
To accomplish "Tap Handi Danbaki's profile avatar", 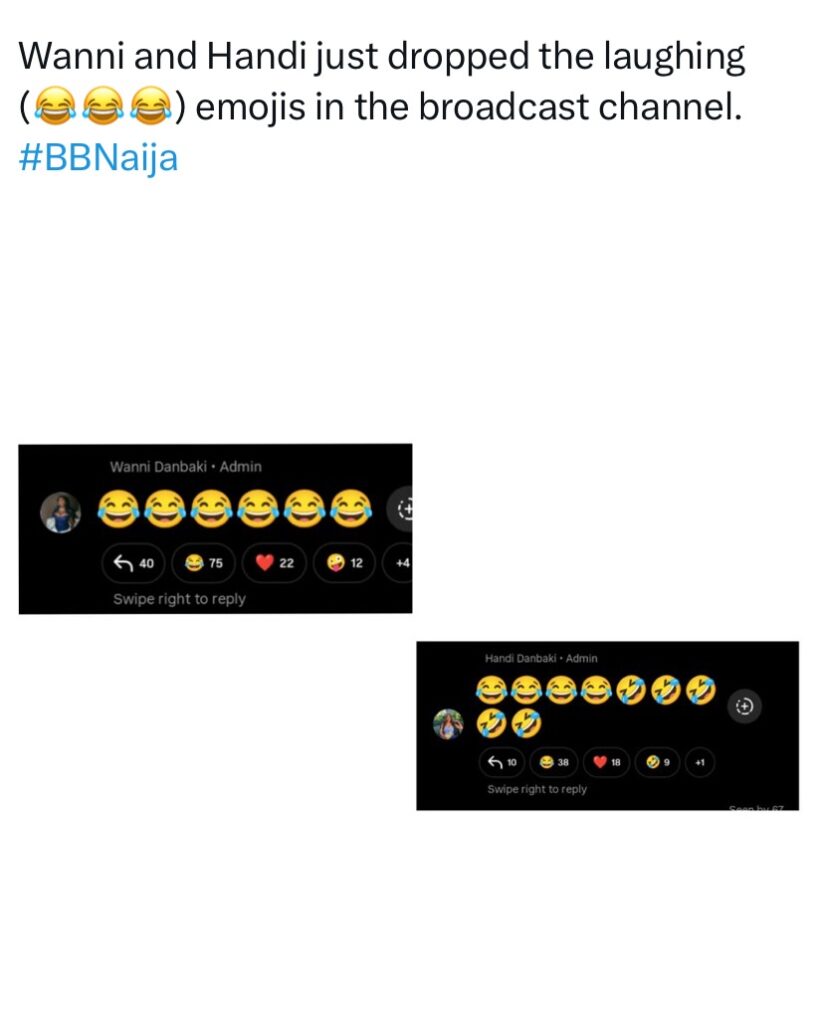I will click(x=449, y=724).
